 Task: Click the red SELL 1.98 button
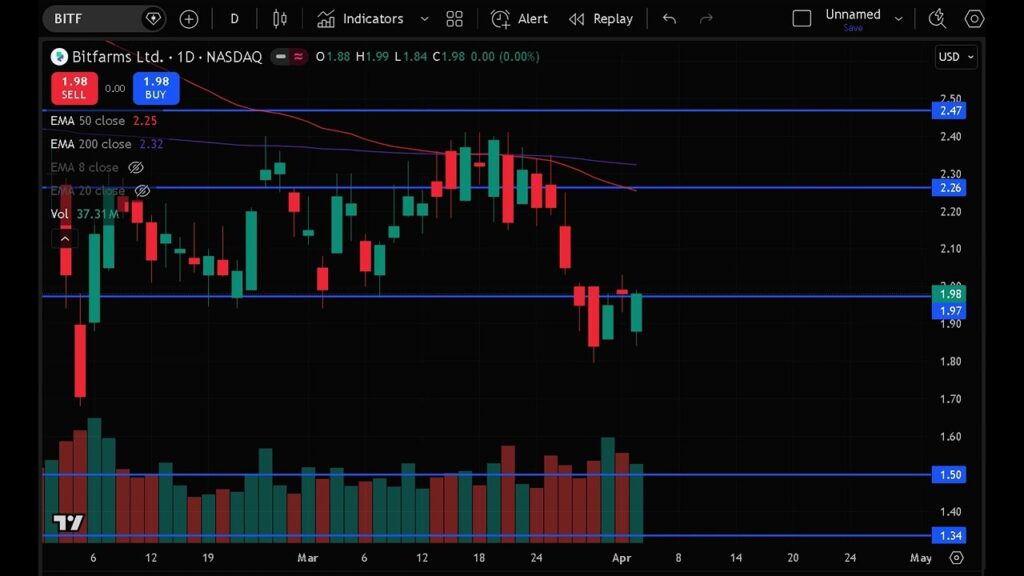74,88
